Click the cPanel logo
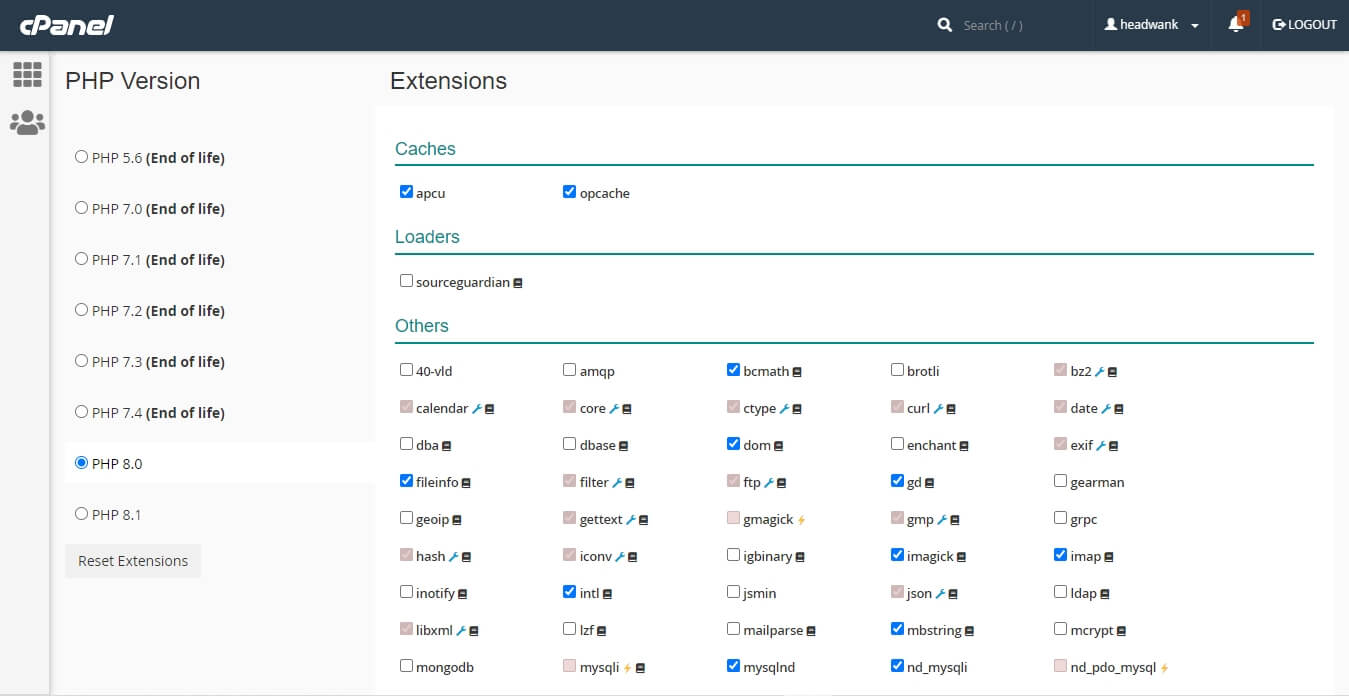The height and width of the screenshot is (696, 1349). 66,25
